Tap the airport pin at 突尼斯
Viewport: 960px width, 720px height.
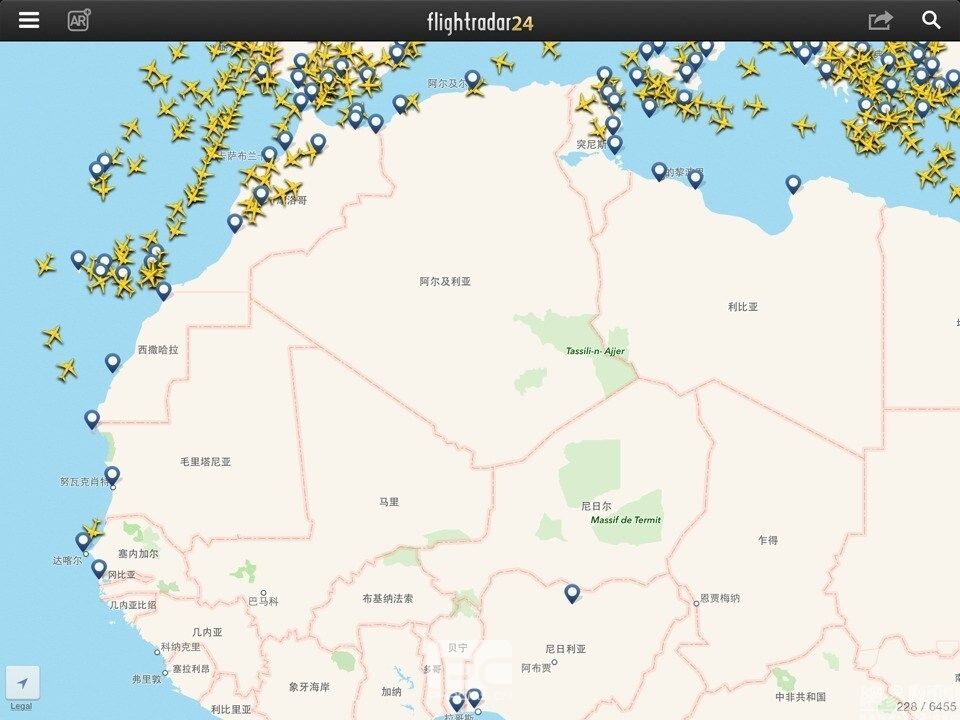point(615,144)
